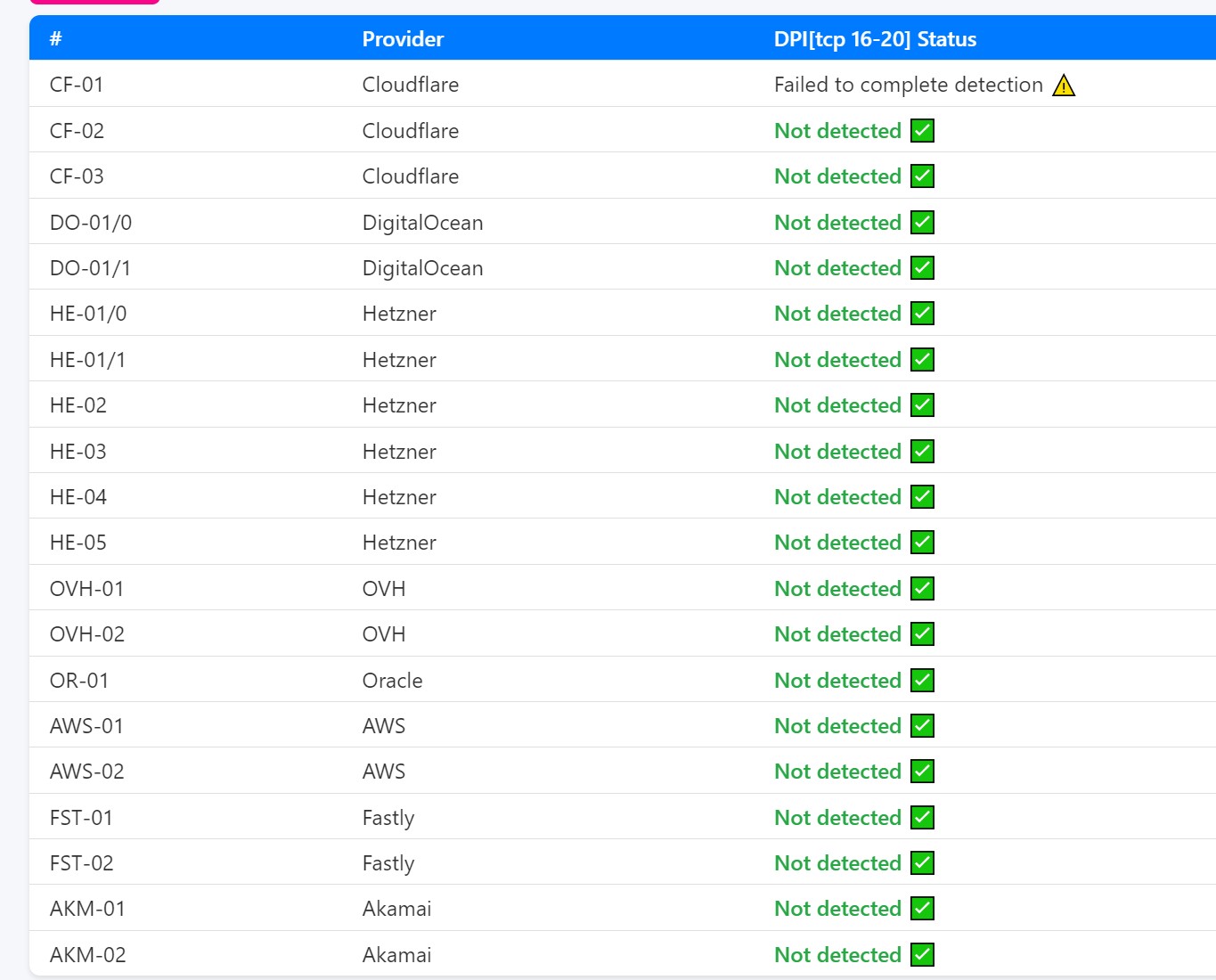Select "OVH" provider in the OVH-01 row
The width and height of the screenshot is (1216, 980).
point(384,589)
